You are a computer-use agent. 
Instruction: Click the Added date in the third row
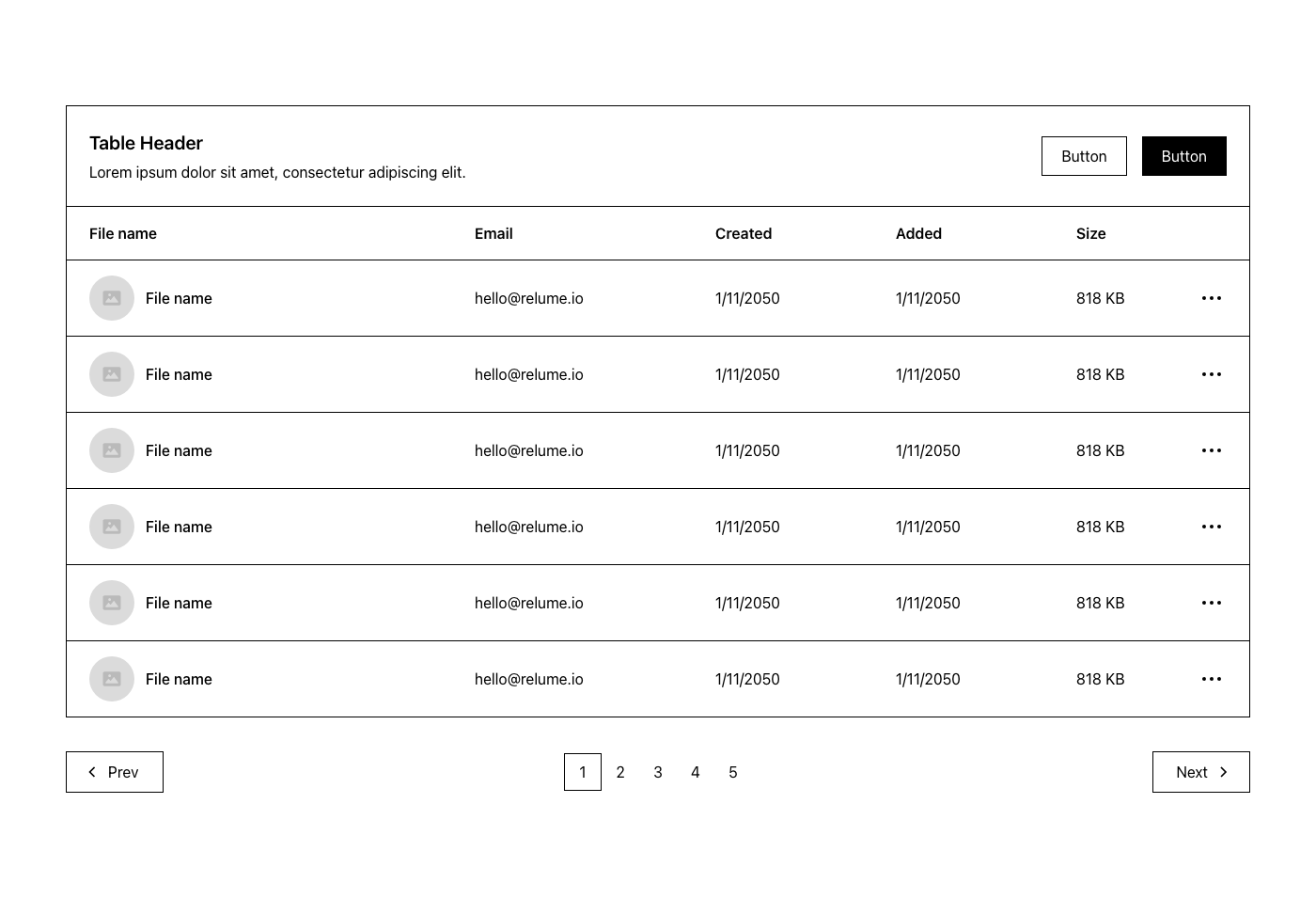point(928,450)
